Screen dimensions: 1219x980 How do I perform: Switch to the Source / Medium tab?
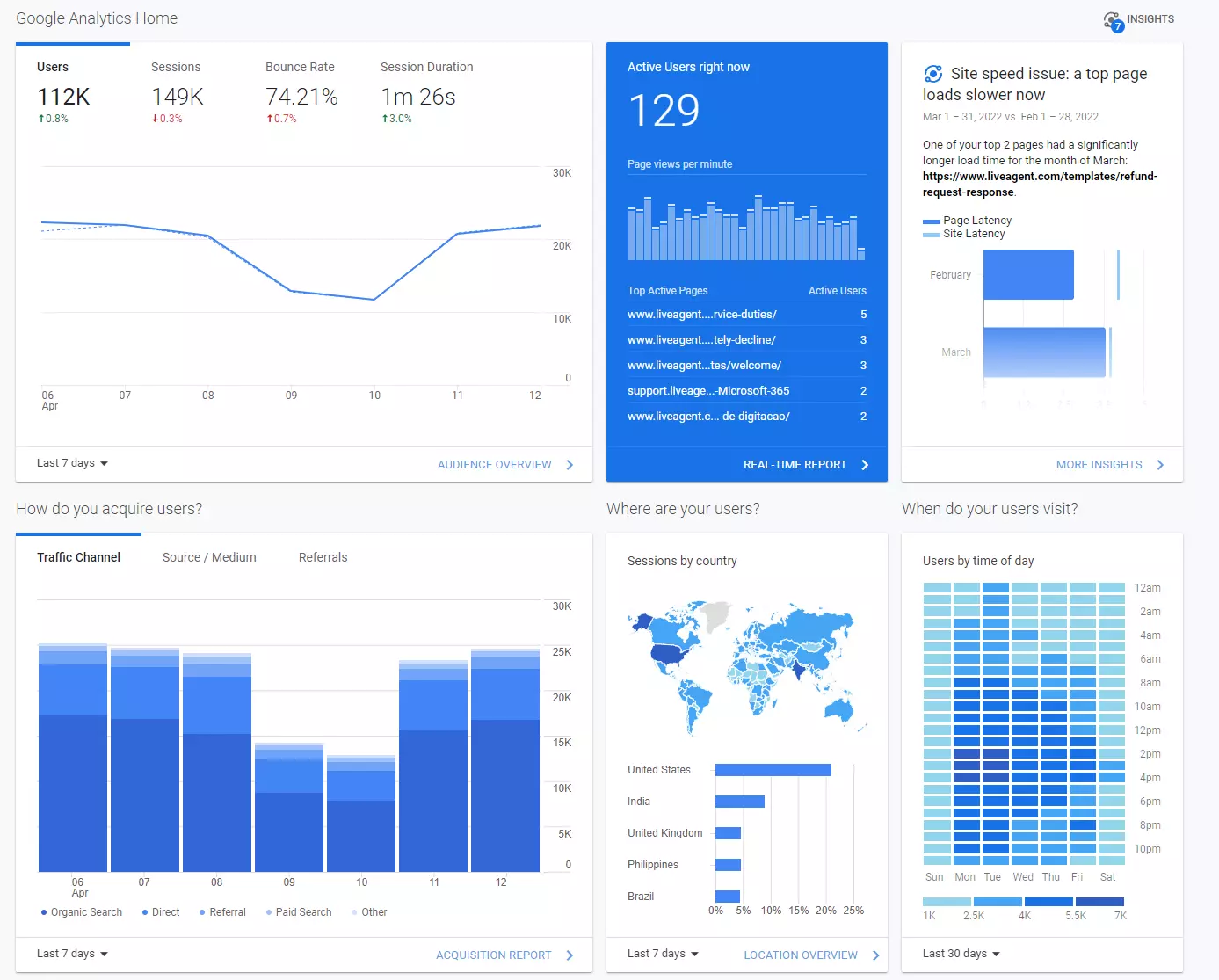209,556
